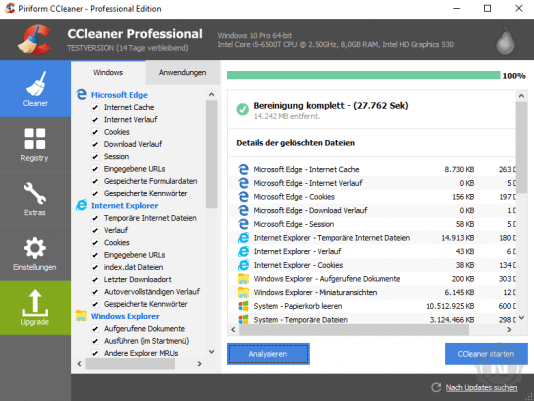Viewport: 534px width, 401px height.
Task: Click IE icon beside Internet Explorer - Cookies
Action: click(243, 265)
